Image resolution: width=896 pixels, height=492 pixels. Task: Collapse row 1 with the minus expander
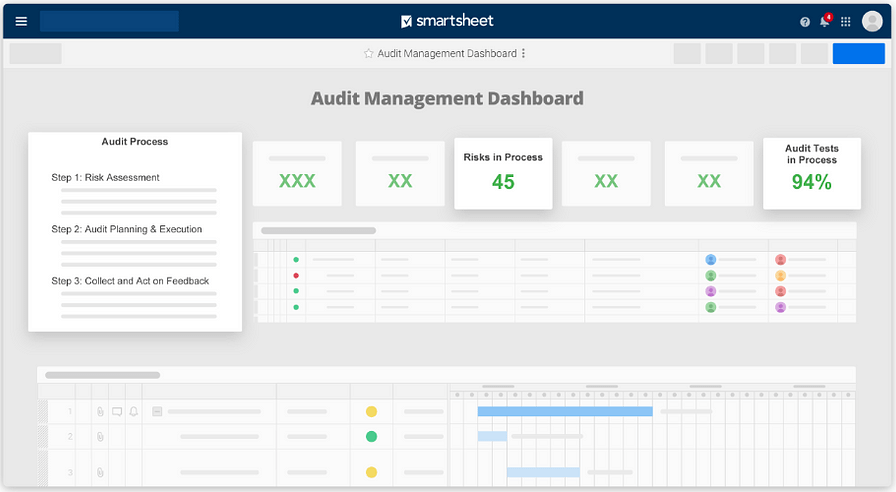click(x=157, y=411)
